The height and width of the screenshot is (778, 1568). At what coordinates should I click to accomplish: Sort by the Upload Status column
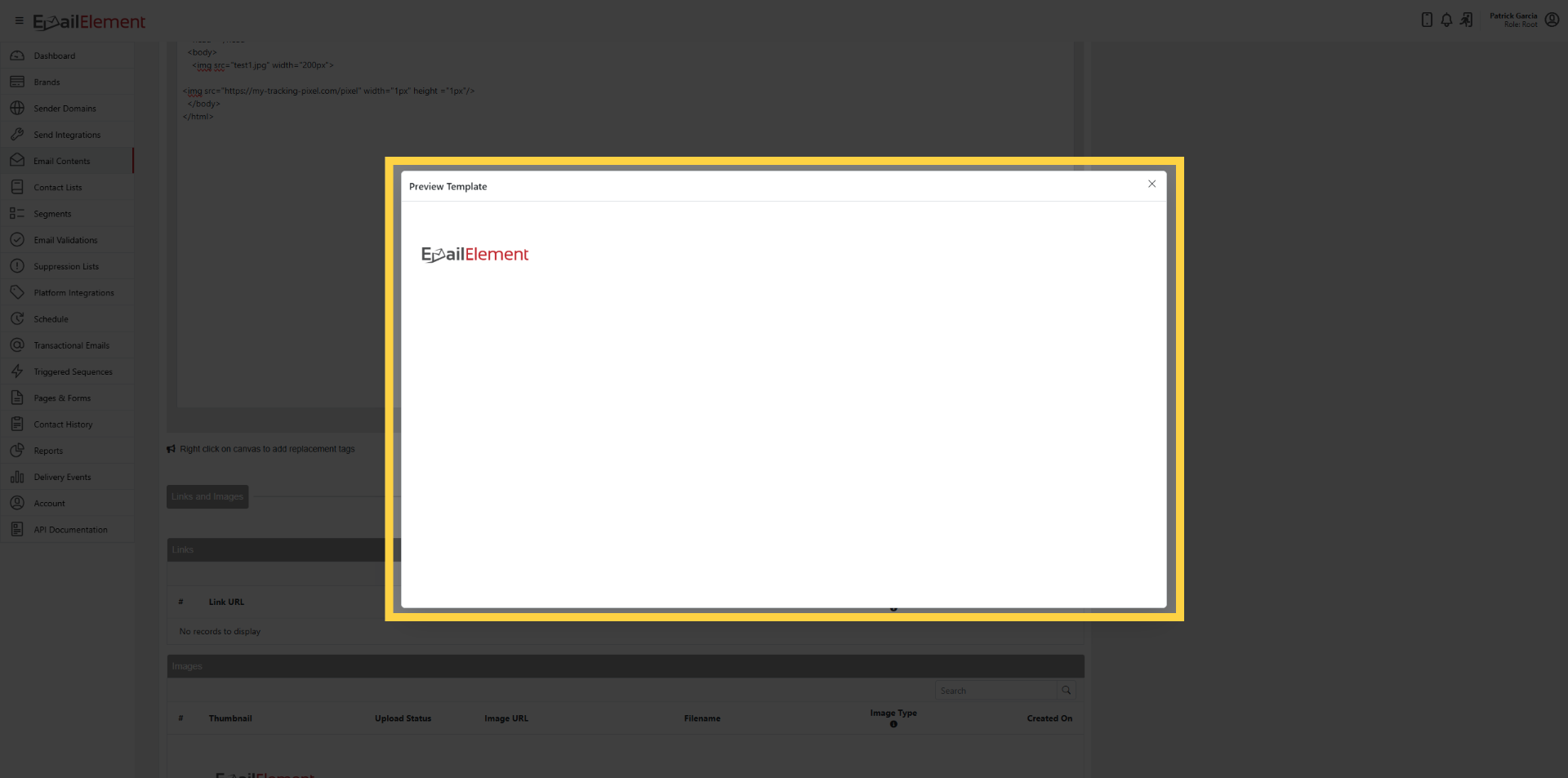(x=403, y=718)
